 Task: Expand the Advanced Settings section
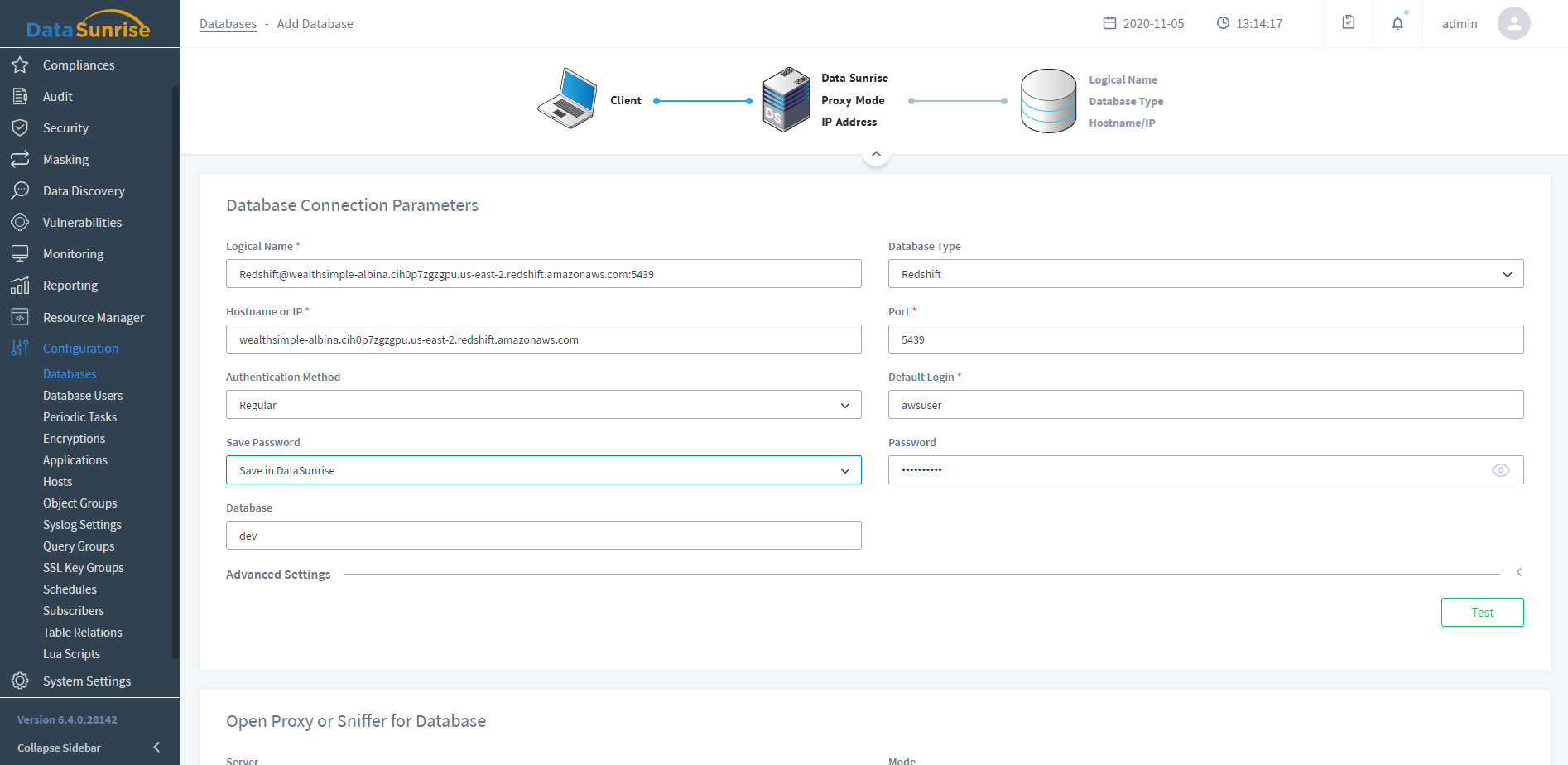pyautogui.click(x=1518, y=573)
